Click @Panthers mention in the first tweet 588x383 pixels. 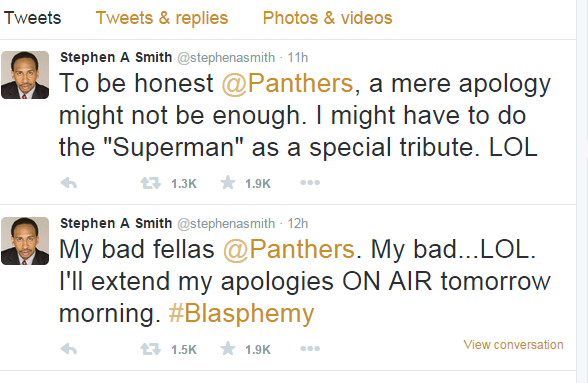click(x=287, y=83)
